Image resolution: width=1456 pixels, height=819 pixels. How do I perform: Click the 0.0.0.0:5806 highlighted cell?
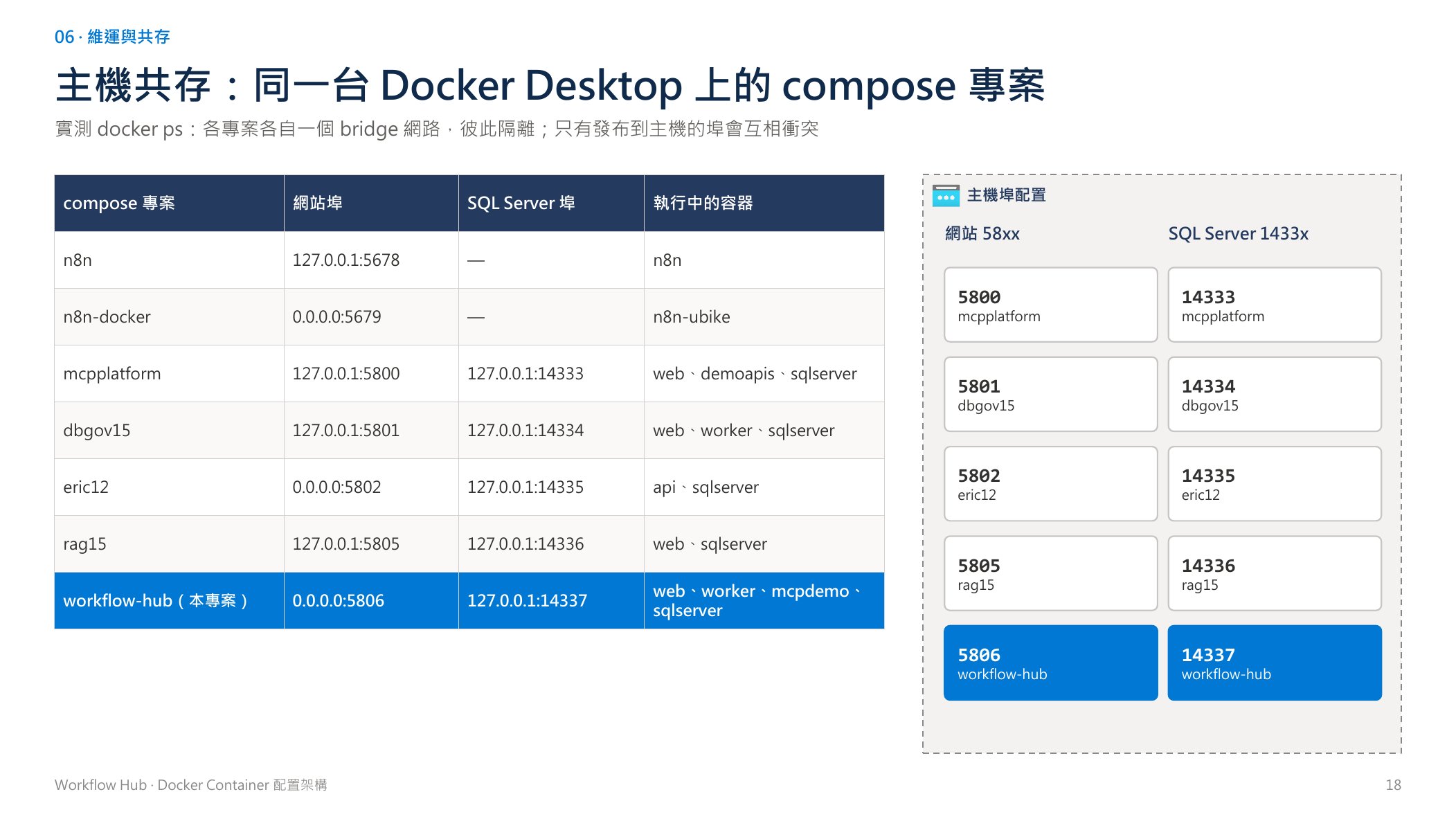click(371, 601)
